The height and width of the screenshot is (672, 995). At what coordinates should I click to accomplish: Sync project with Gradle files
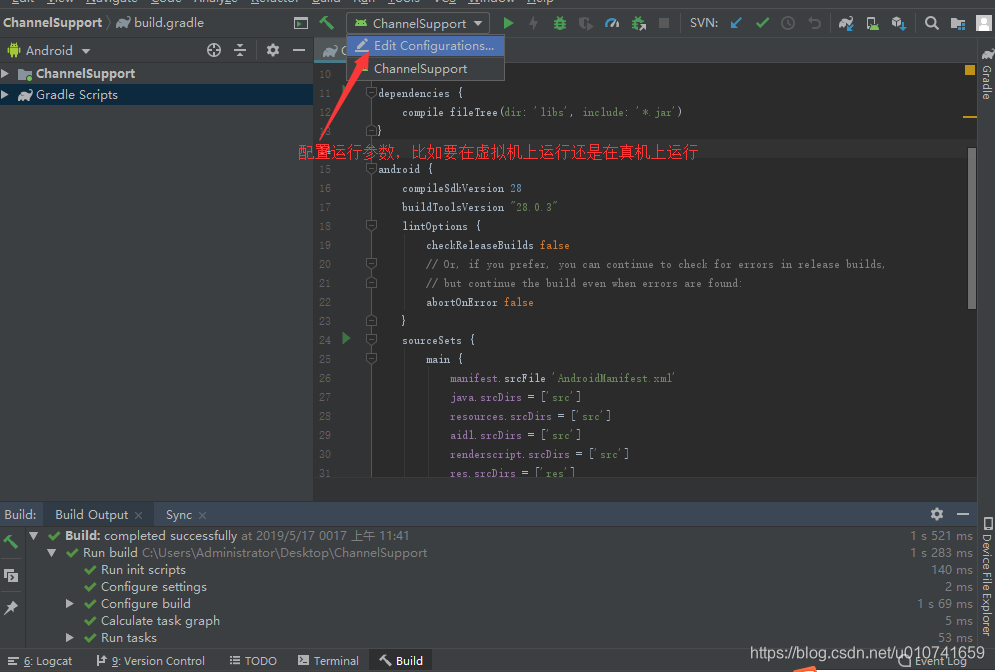(x=847, y=22)
